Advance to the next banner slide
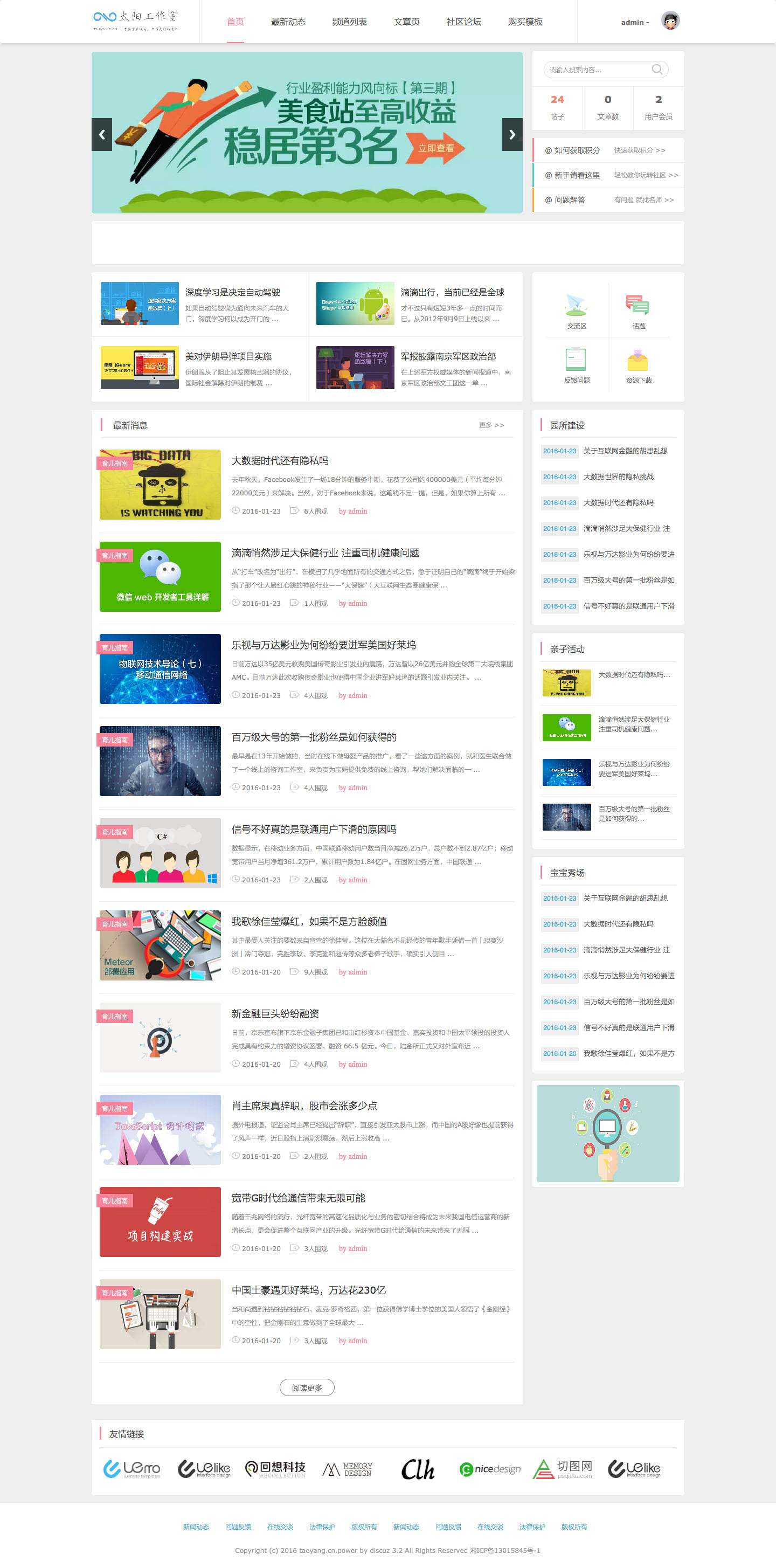 tap(512, 135)
